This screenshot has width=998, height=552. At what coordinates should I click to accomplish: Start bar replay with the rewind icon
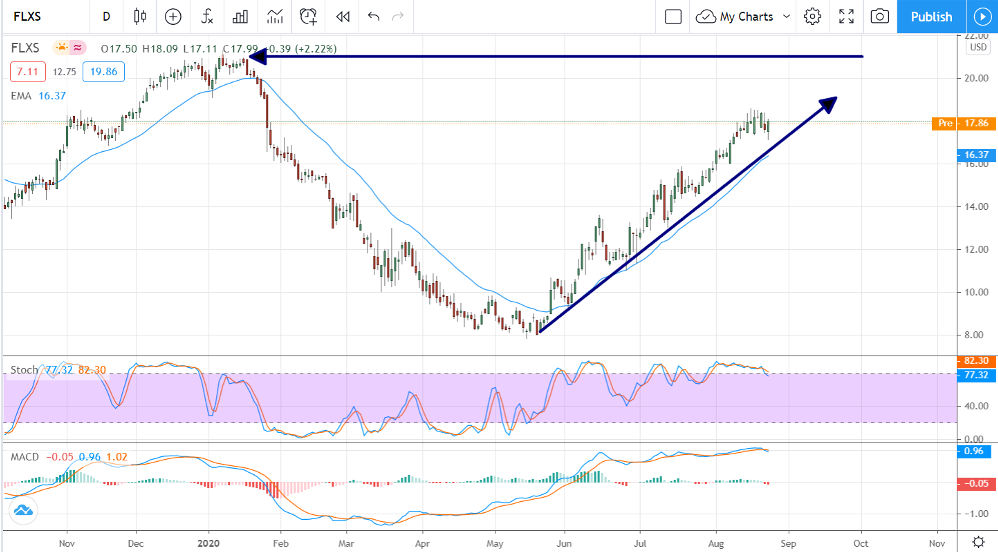click(343, 16)
